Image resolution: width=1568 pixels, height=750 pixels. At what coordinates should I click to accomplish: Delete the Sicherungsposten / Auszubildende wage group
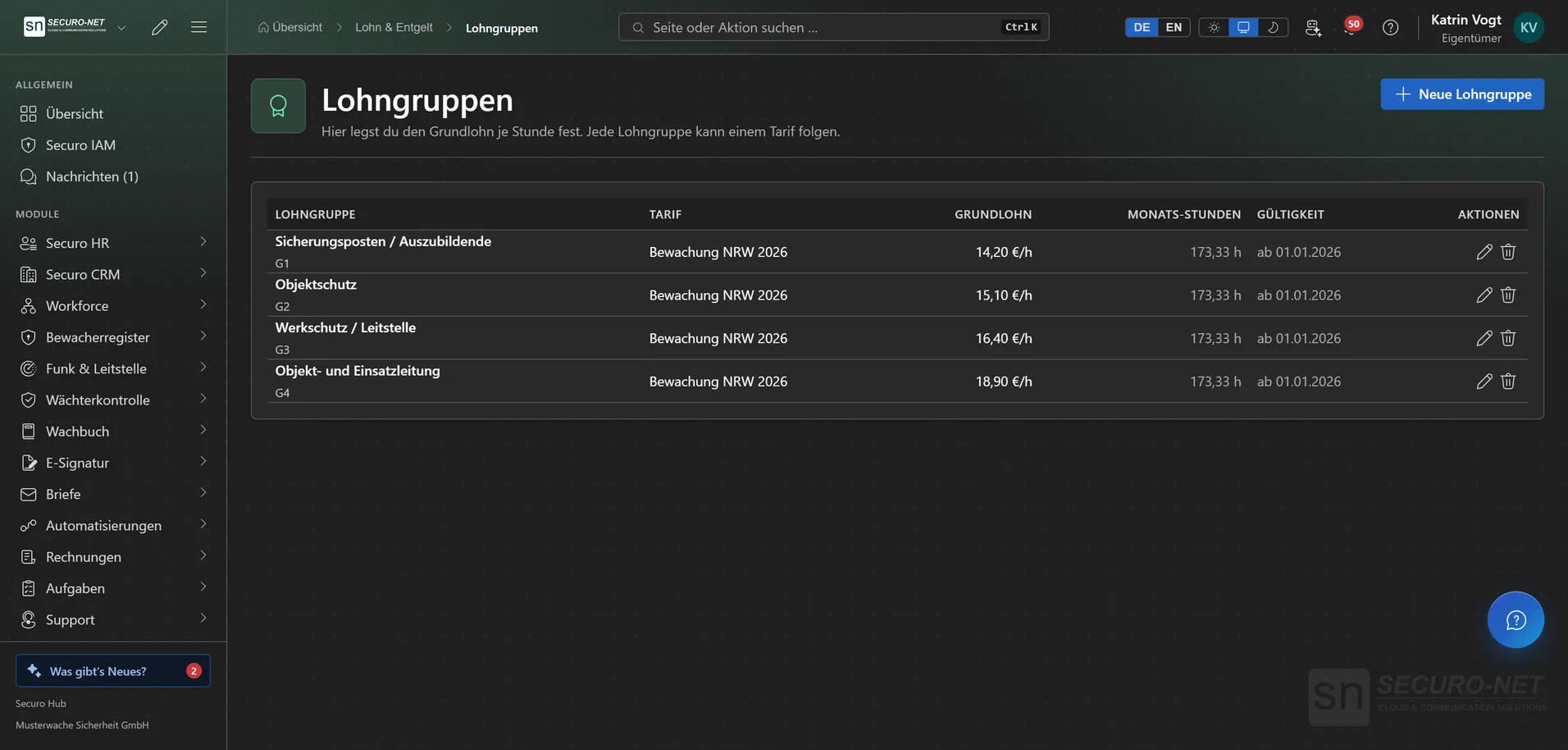coord(1508,252)
